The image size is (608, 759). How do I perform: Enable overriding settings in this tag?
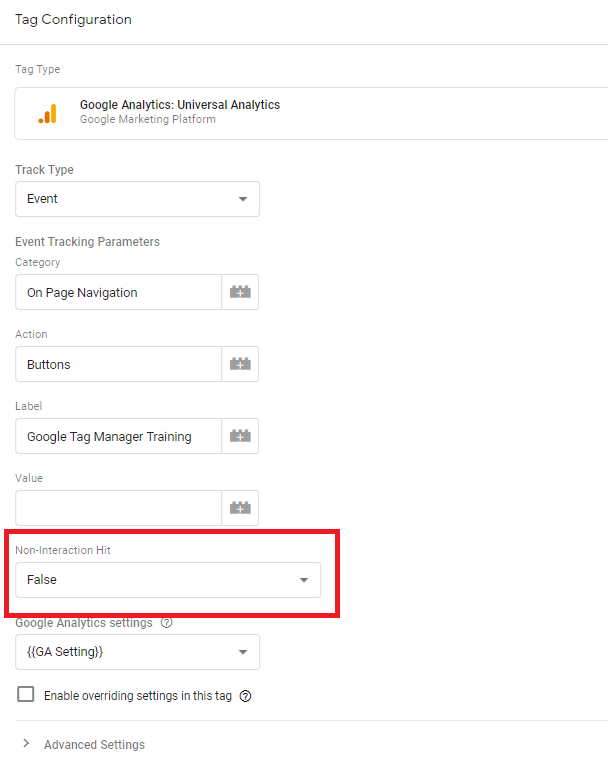pyautogui.click(x=26, y=694)
